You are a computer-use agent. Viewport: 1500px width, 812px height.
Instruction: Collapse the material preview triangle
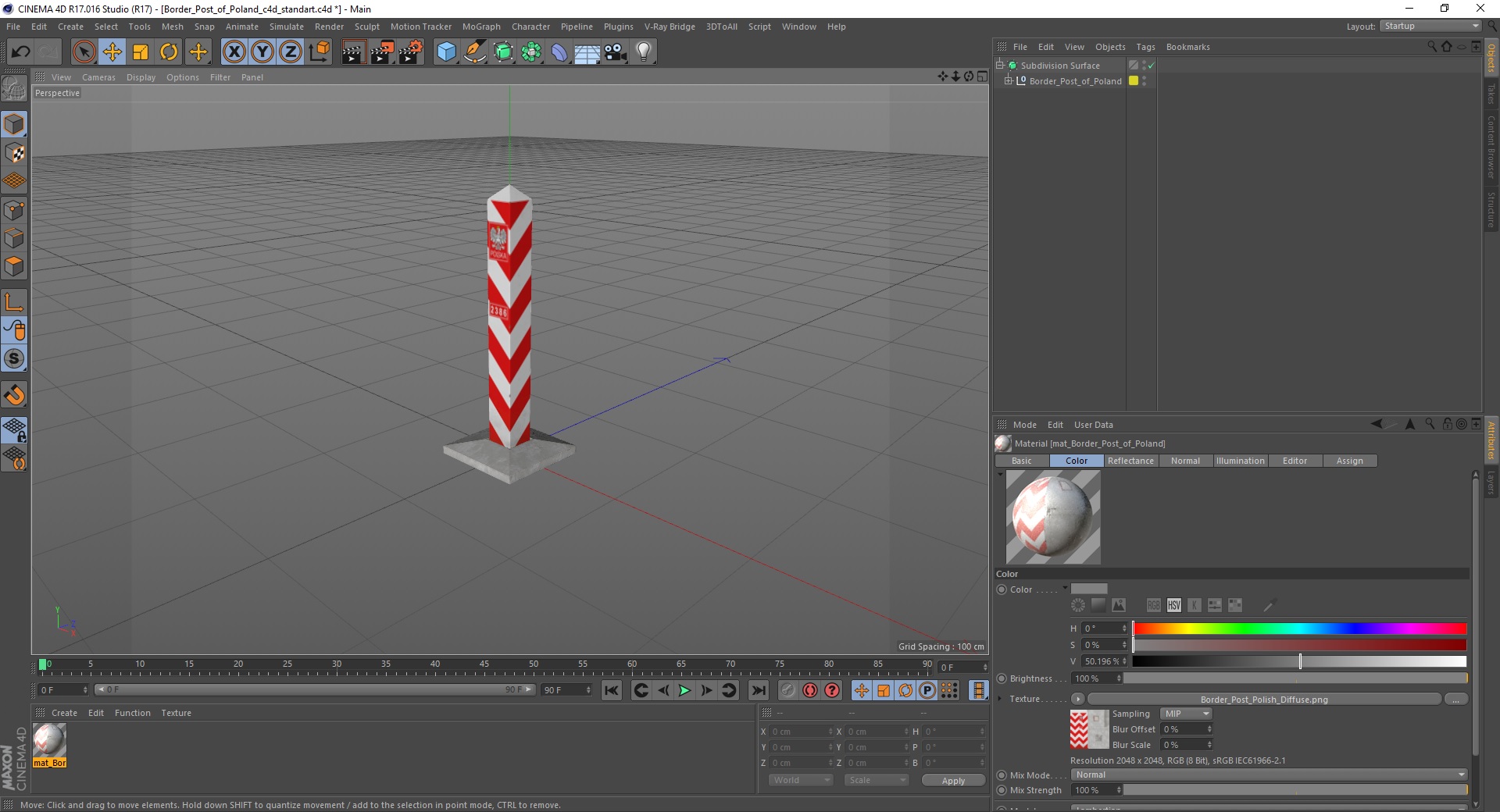click(x=1000, y=474)
